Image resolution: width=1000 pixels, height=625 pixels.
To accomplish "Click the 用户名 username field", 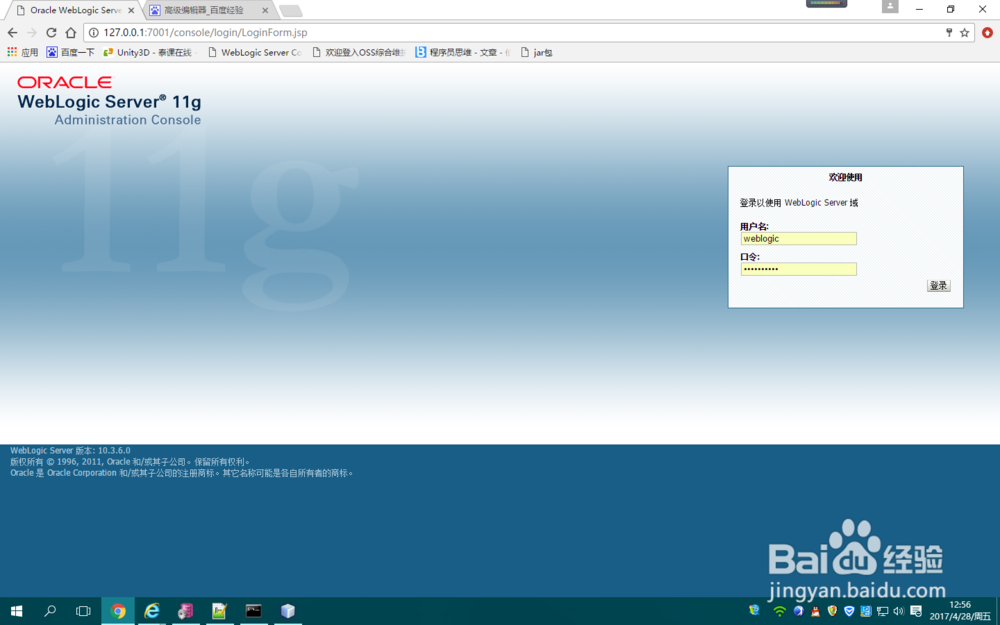I will pyautogui.click(x=798, y=239).
